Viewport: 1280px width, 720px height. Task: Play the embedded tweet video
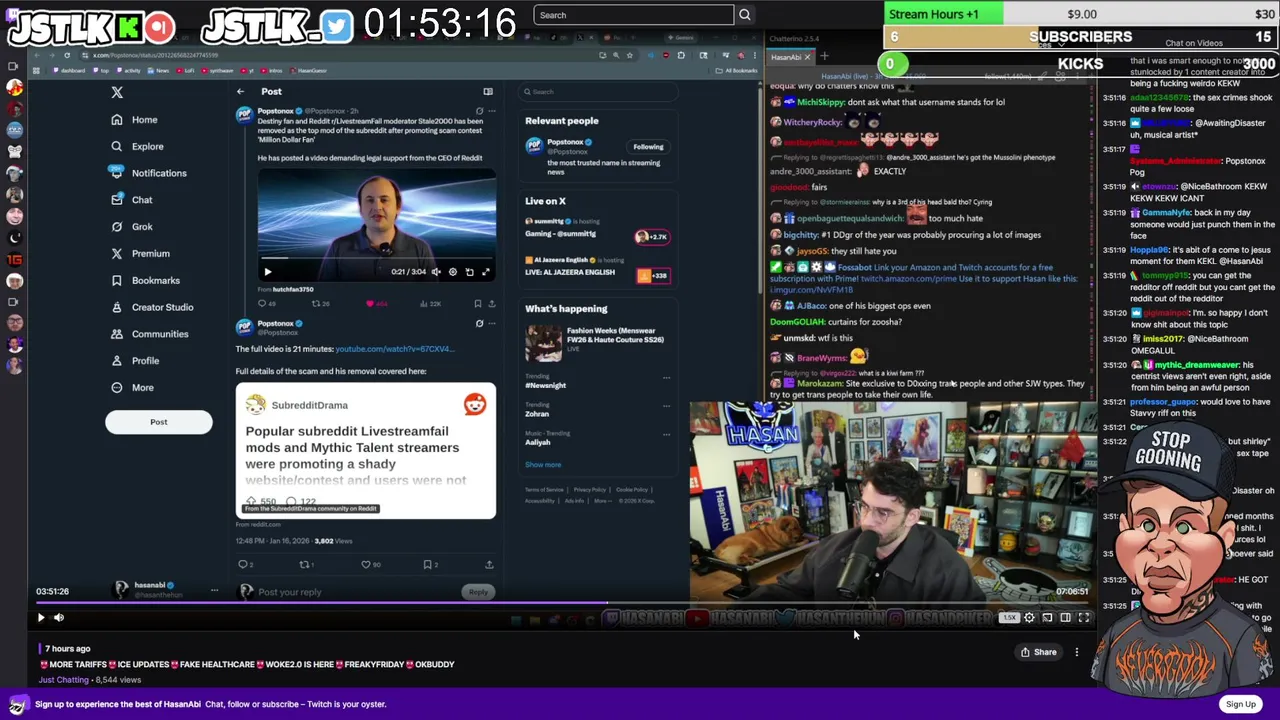click(267, 272)
